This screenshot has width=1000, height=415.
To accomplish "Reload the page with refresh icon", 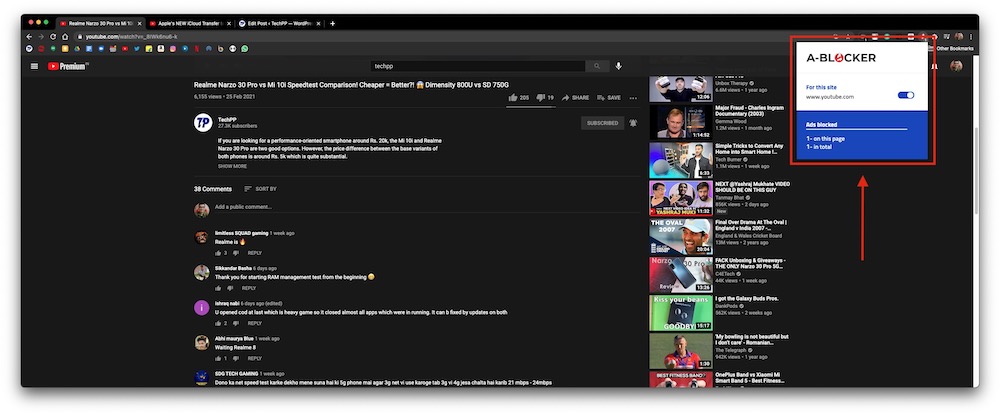I will pyautogui.click(x=53, y=36).
